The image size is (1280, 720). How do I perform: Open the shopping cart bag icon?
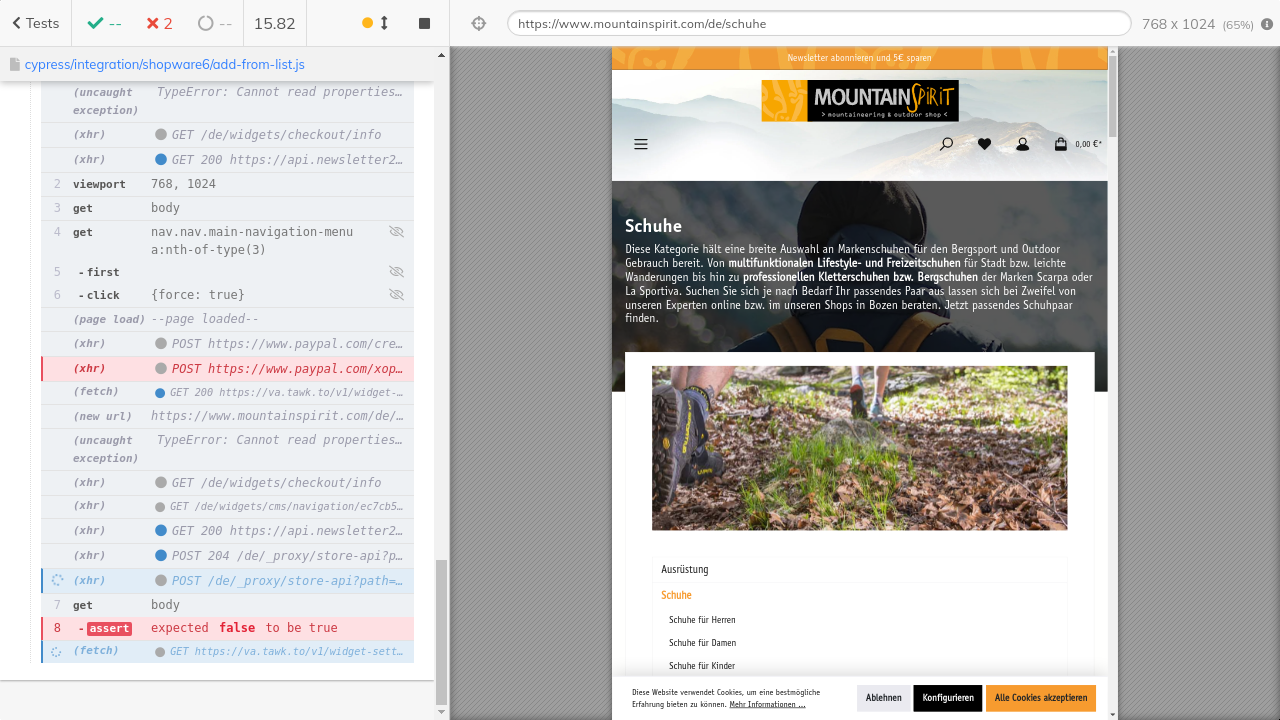[1060, 144]
